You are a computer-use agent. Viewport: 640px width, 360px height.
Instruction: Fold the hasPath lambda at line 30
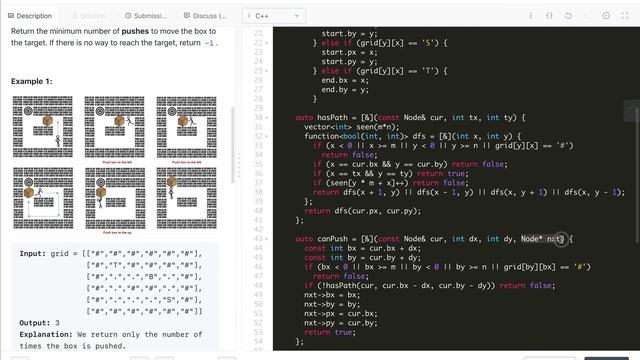[267, 118]
